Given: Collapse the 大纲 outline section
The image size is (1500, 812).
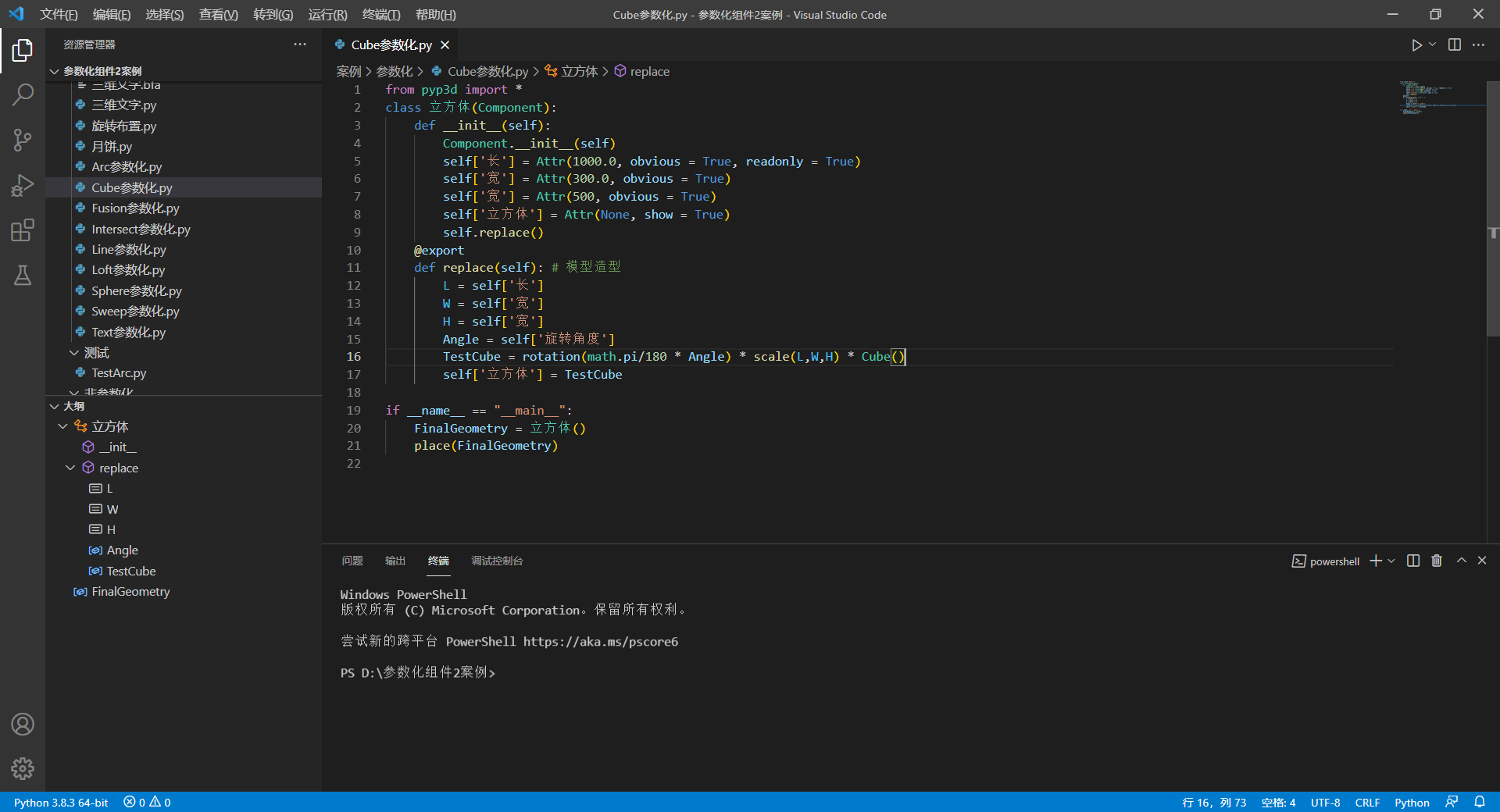Looking at the screenshot, I should (55, 406).
